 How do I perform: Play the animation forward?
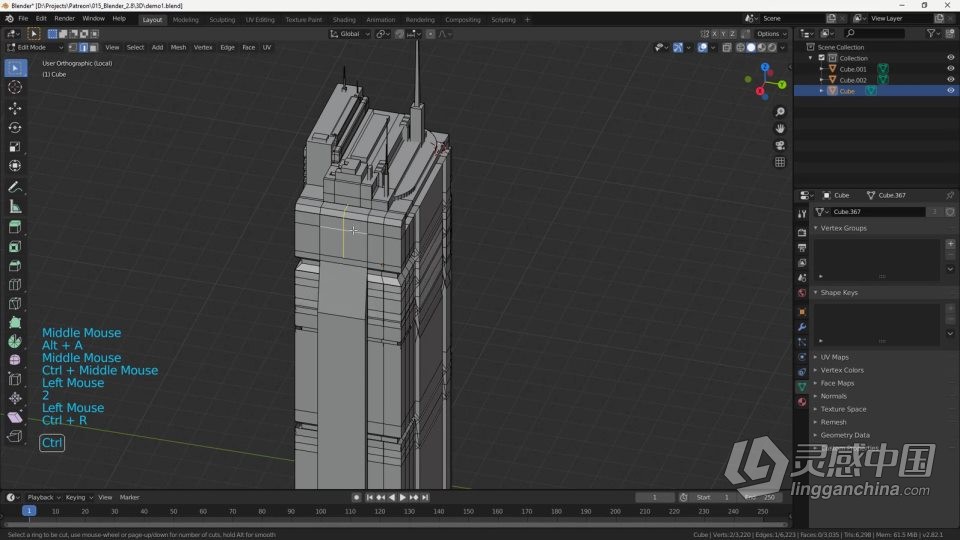(402, 498)
